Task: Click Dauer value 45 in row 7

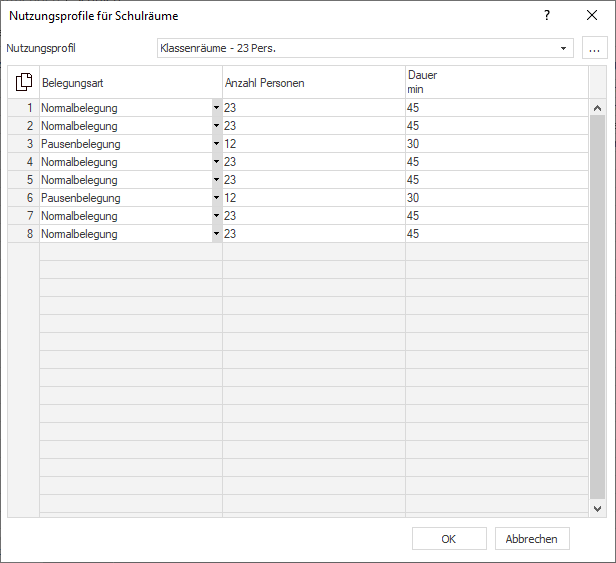Action: coord(497,216)
